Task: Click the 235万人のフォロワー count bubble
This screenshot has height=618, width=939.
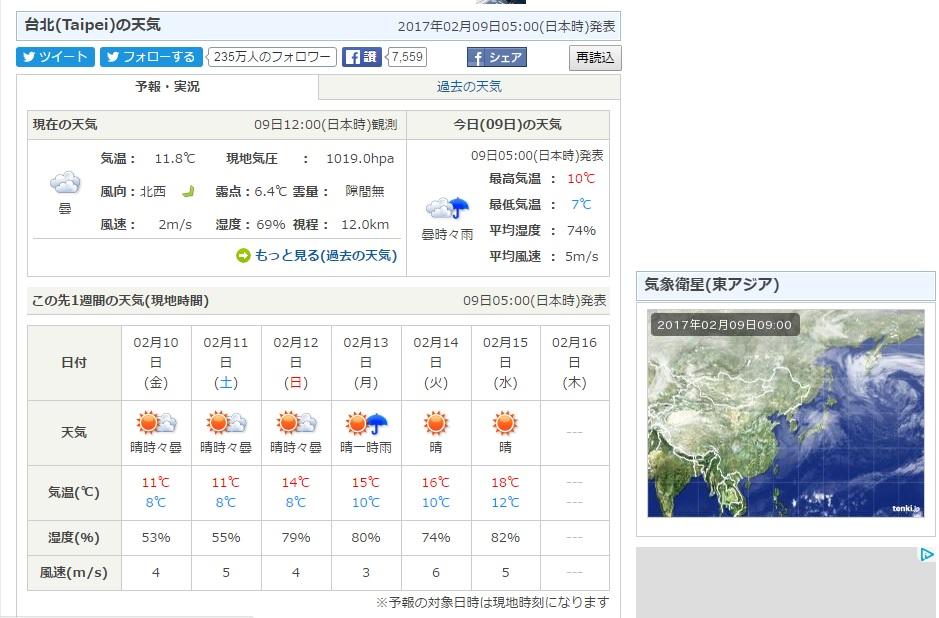Action: 271,57
